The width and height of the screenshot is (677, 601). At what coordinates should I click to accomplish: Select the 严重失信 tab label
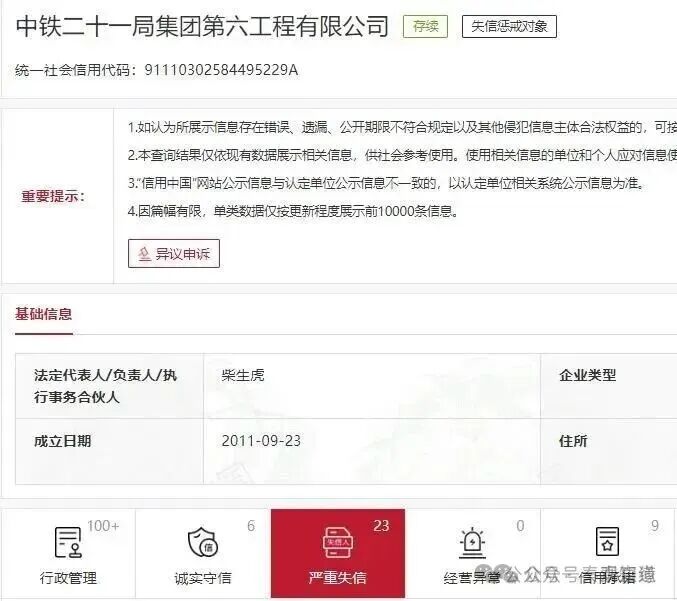[338, 578]
